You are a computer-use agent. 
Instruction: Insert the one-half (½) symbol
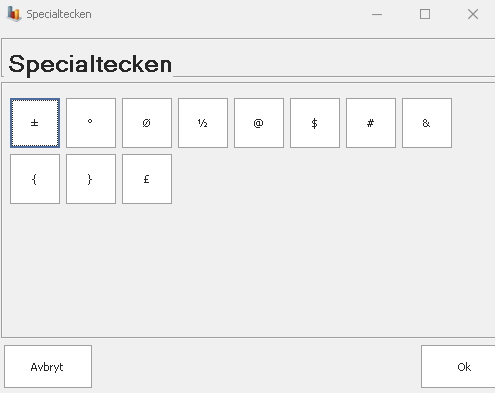203,123
